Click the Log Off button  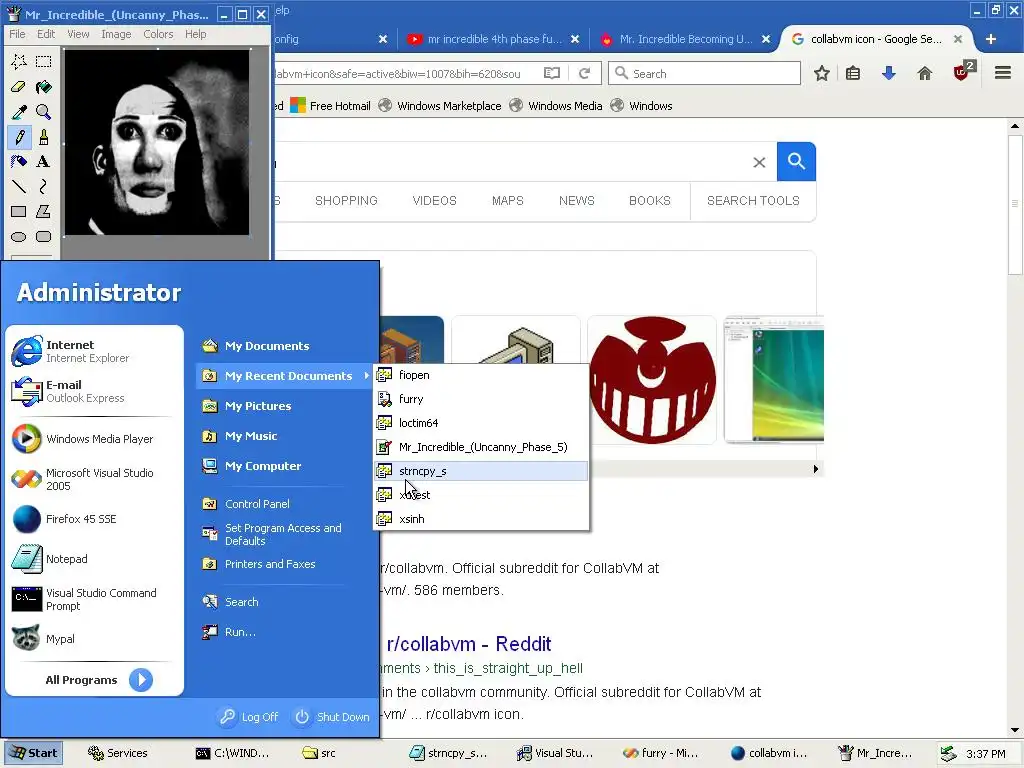point(249,717)
